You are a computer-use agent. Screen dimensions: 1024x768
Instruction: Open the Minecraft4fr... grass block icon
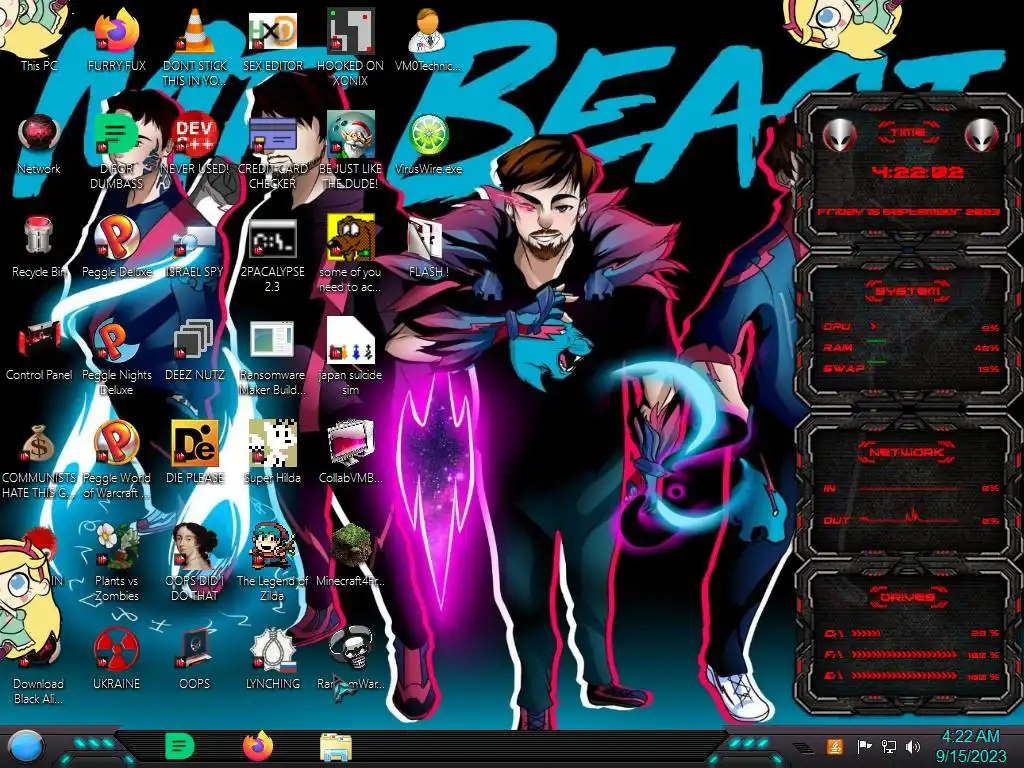coord(350,555)
